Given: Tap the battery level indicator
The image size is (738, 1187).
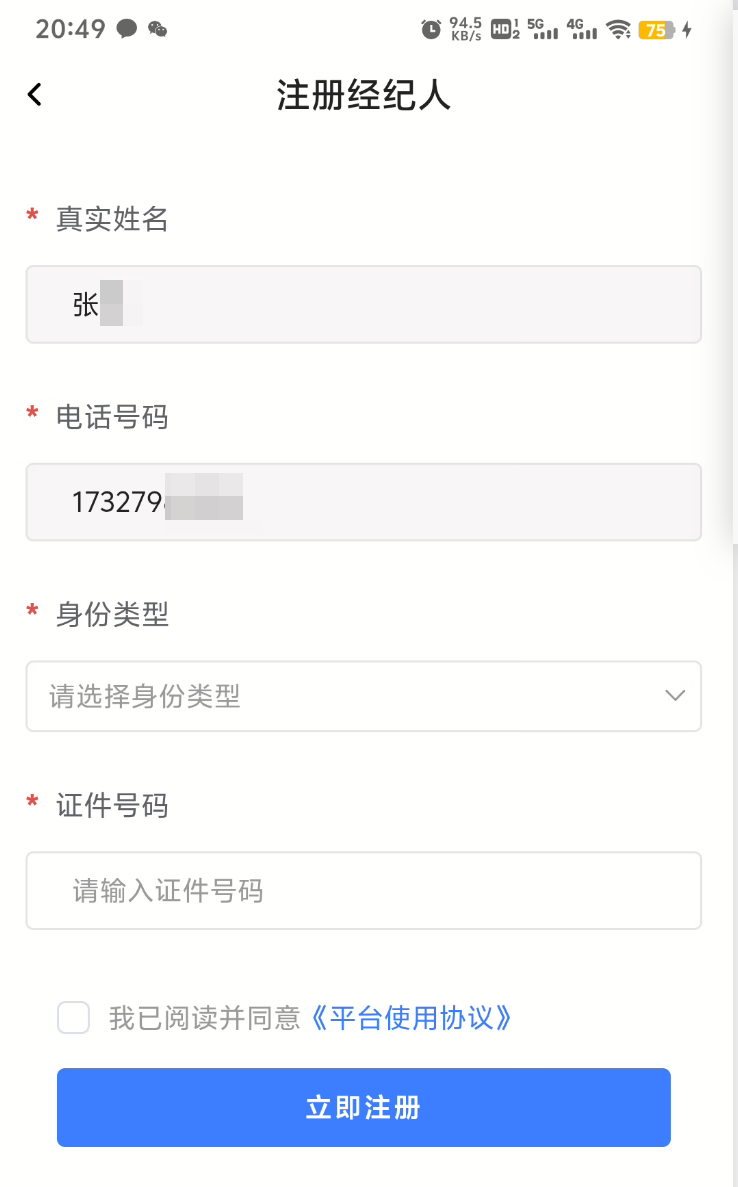Looking at the screenshot, I should (657, 30).
